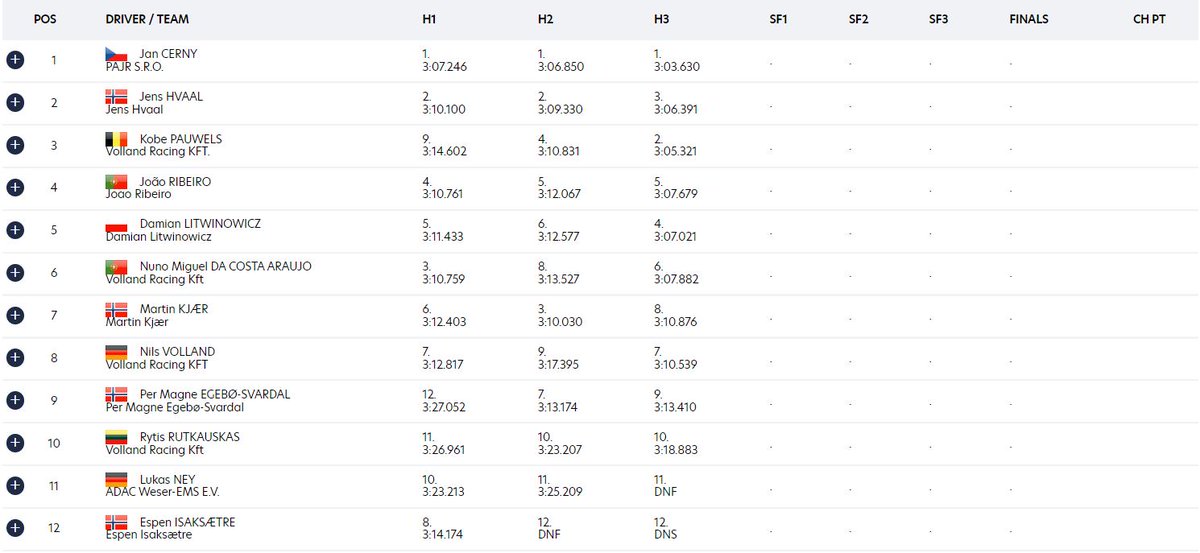Click H1 time 3:27.052

[444, 407]
